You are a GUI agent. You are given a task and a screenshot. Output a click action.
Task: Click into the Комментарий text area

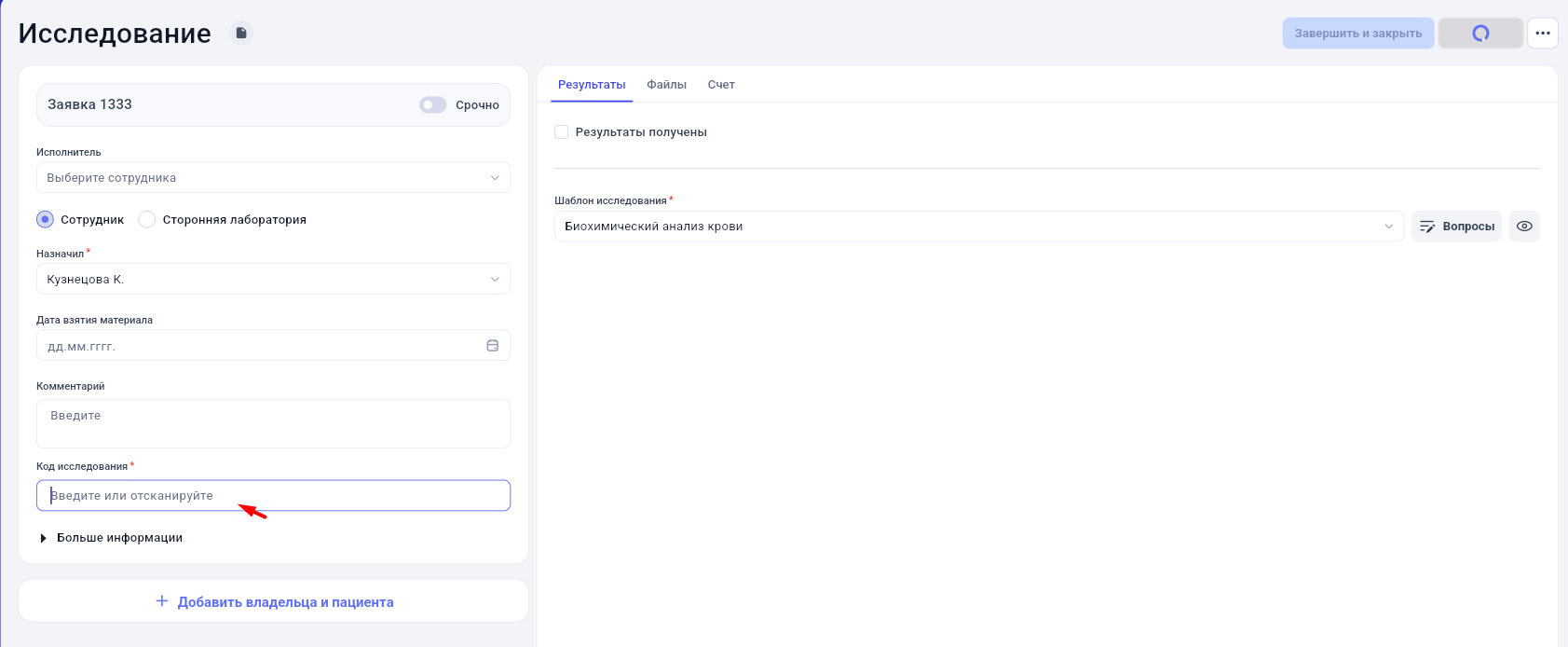[273, 424]
